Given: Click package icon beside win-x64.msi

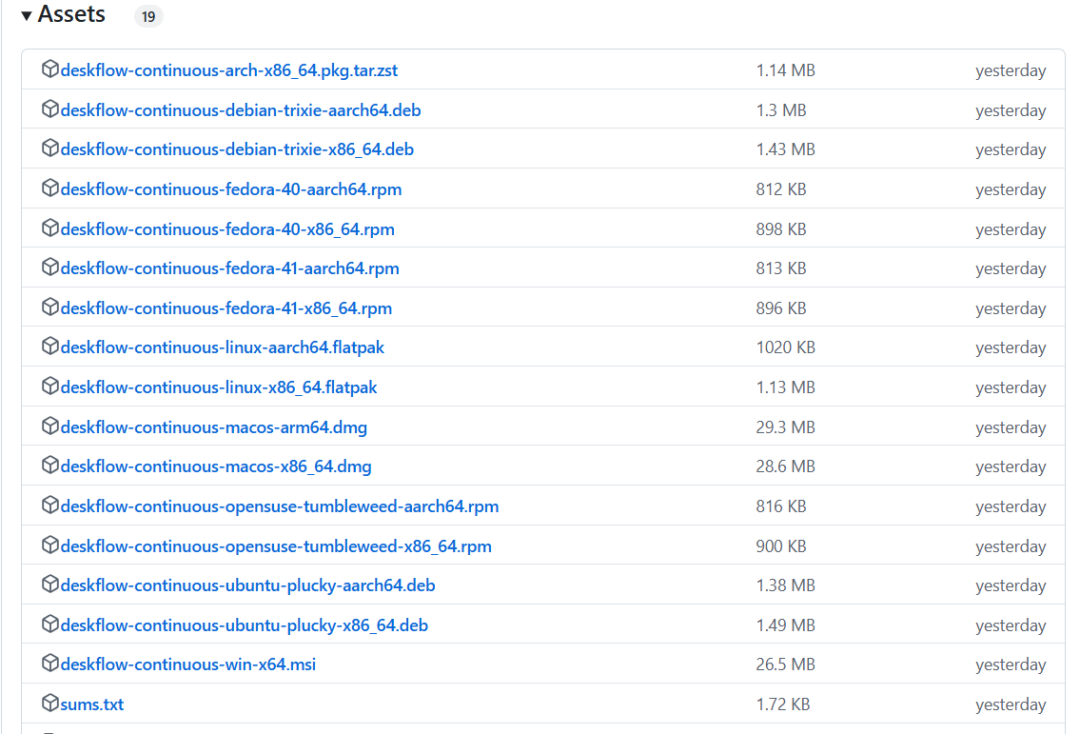Looking at the screenshot, I should (50, 663).
